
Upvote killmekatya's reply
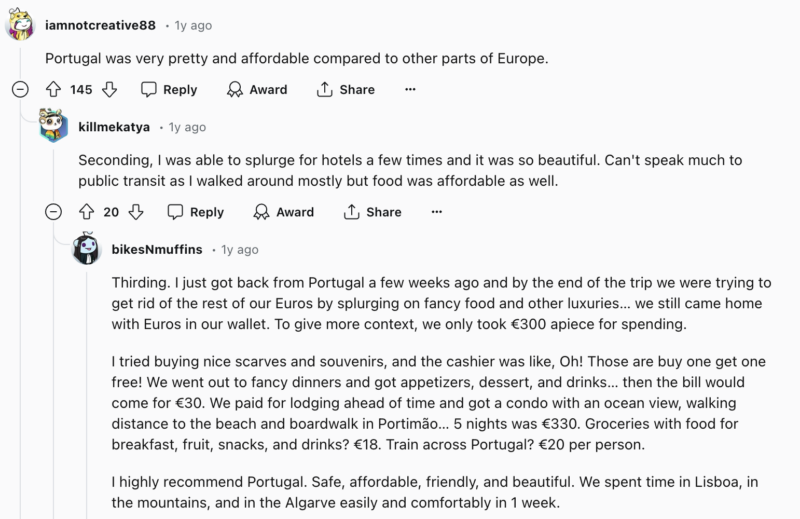coord(86,212)
